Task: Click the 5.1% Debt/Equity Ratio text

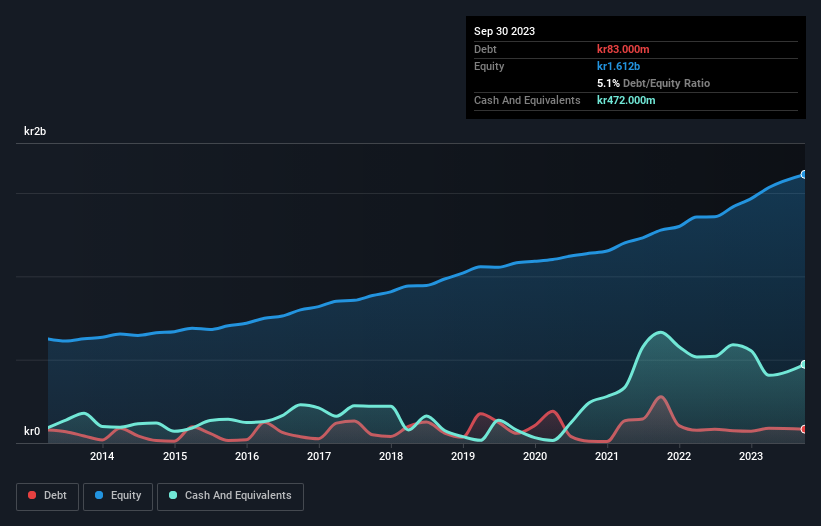Action: coord(653,83)
